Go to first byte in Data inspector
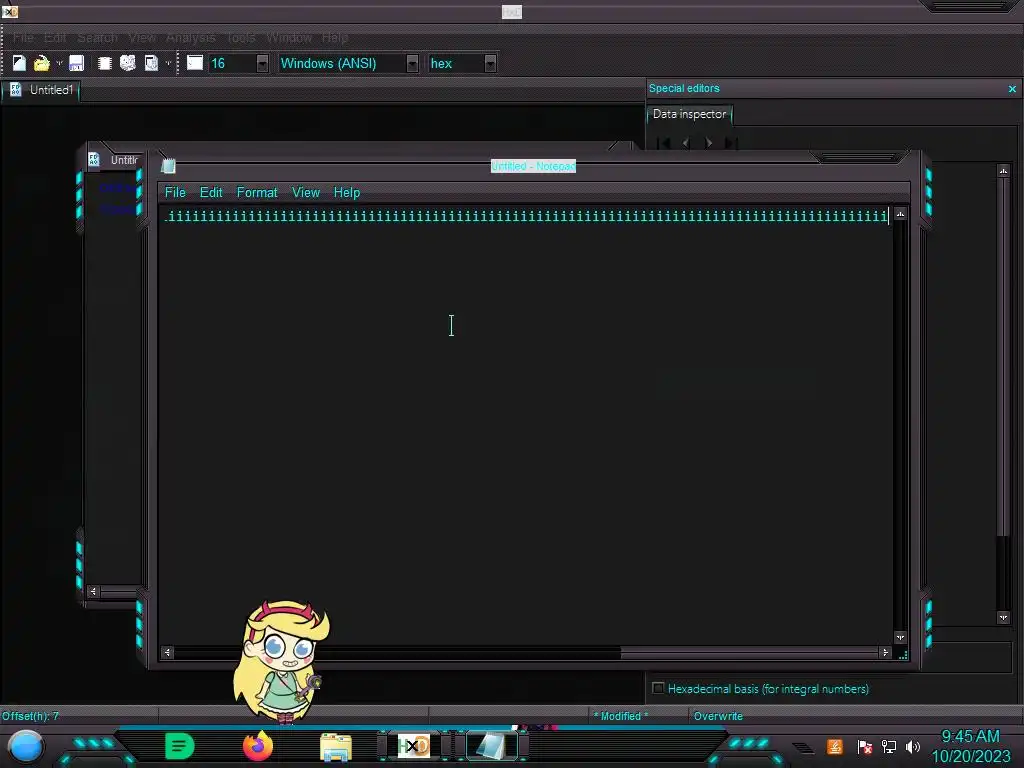The image size is (1024, 768). (x=664, y=142)
